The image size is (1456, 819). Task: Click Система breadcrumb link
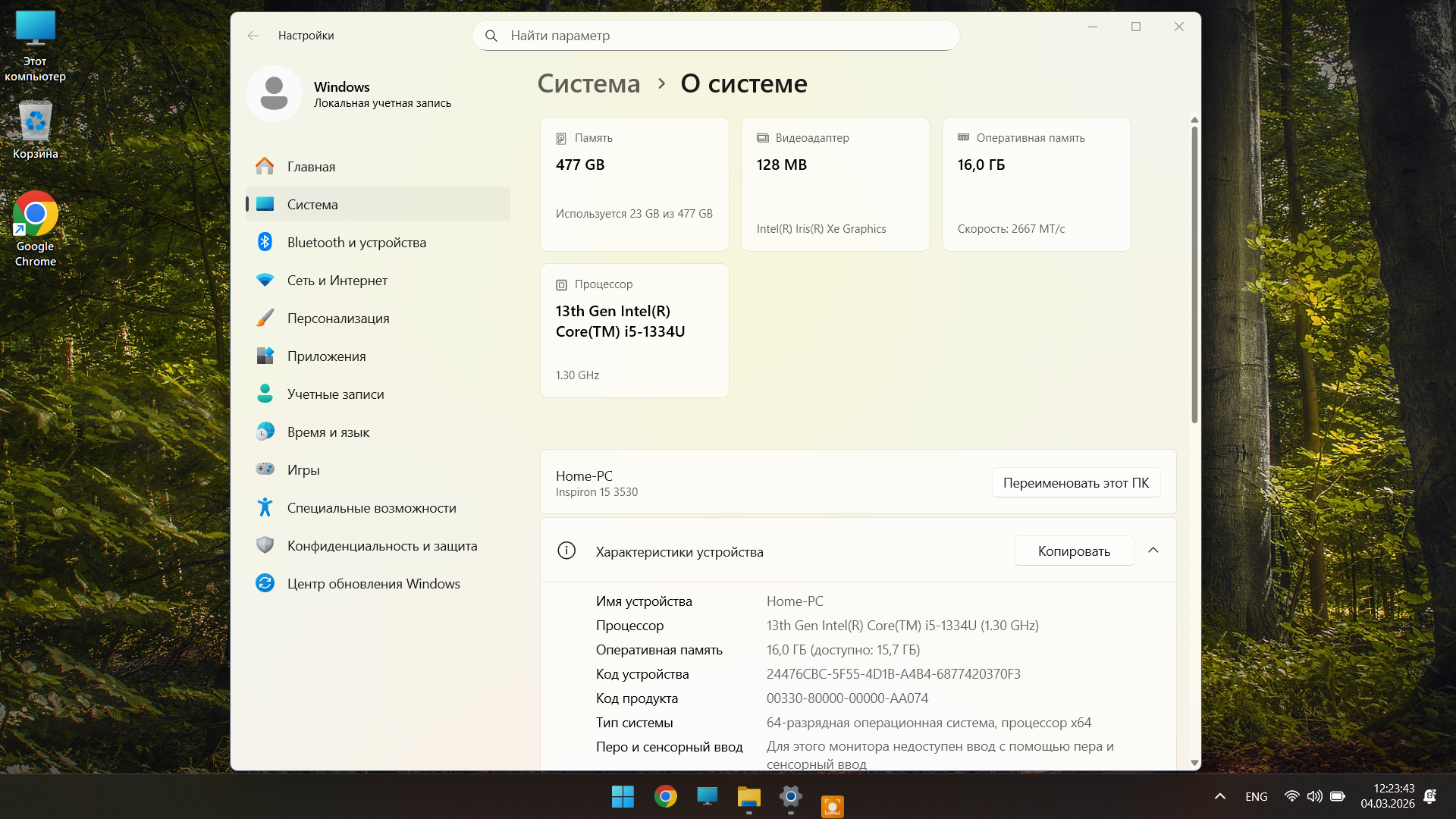pyautogui.click(x=588, y=83)
